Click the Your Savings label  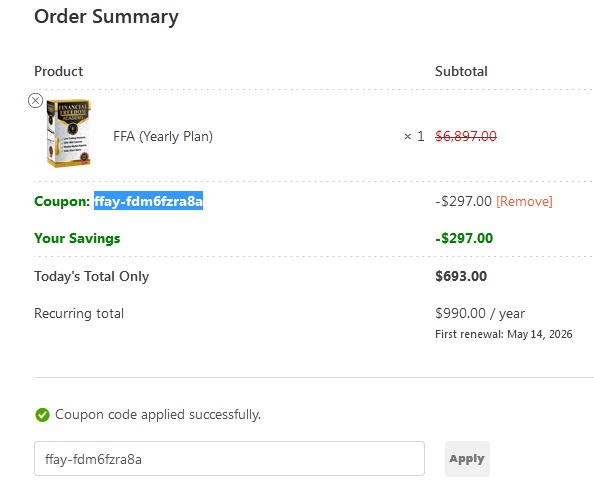click(77, 238)
